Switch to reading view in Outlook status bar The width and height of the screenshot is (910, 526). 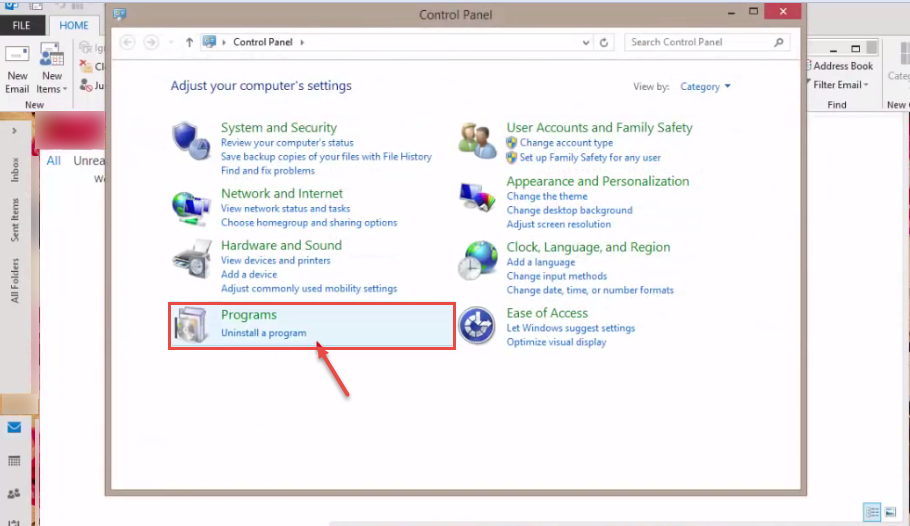(x=890, y=511)
